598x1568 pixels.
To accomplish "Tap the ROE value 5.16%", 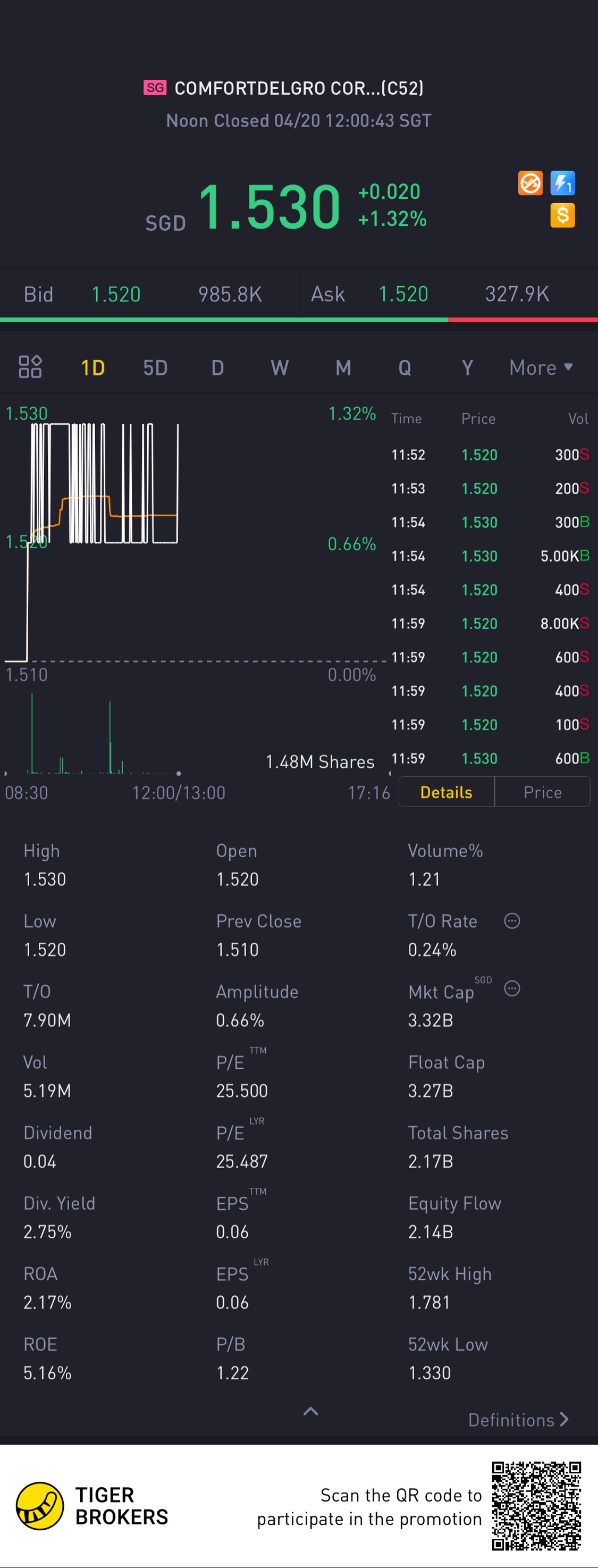I will click(x=47, y=1374).
